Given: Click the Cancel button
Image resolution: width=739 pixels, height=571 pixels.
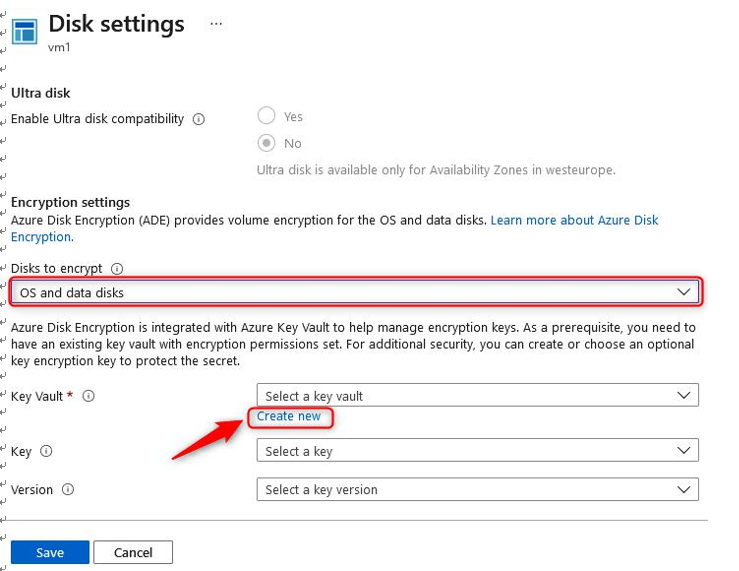Looking at the screenshot, I should point(133,552).
